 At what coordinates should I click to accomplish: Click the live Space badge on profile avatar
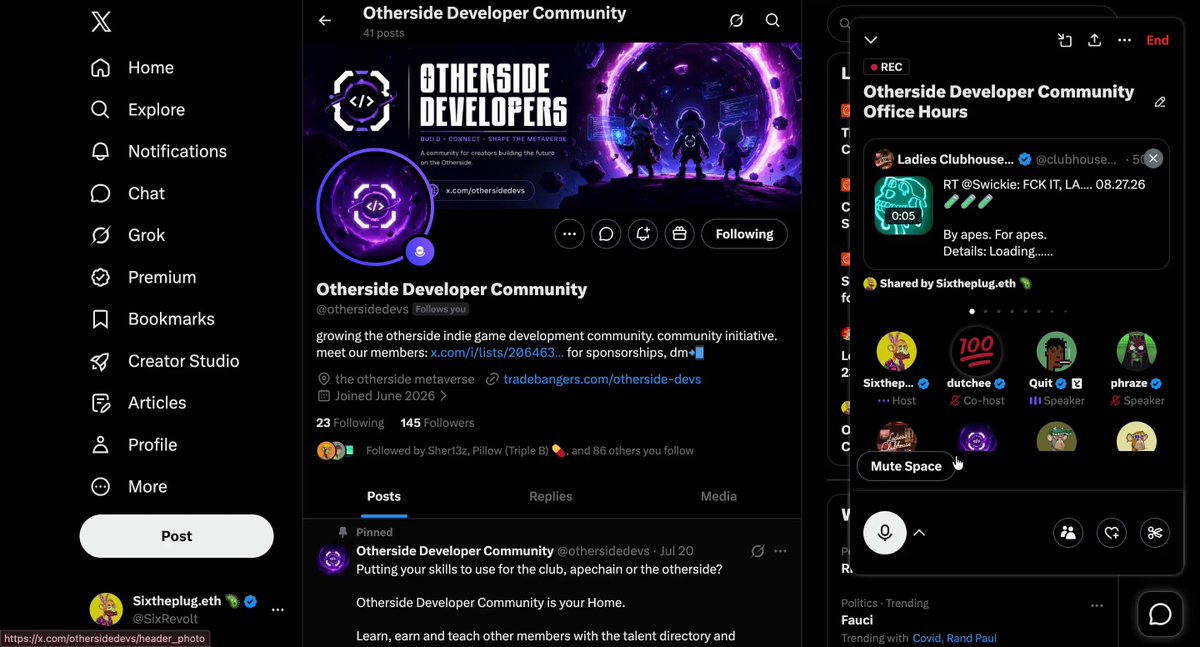pos(419,252)
